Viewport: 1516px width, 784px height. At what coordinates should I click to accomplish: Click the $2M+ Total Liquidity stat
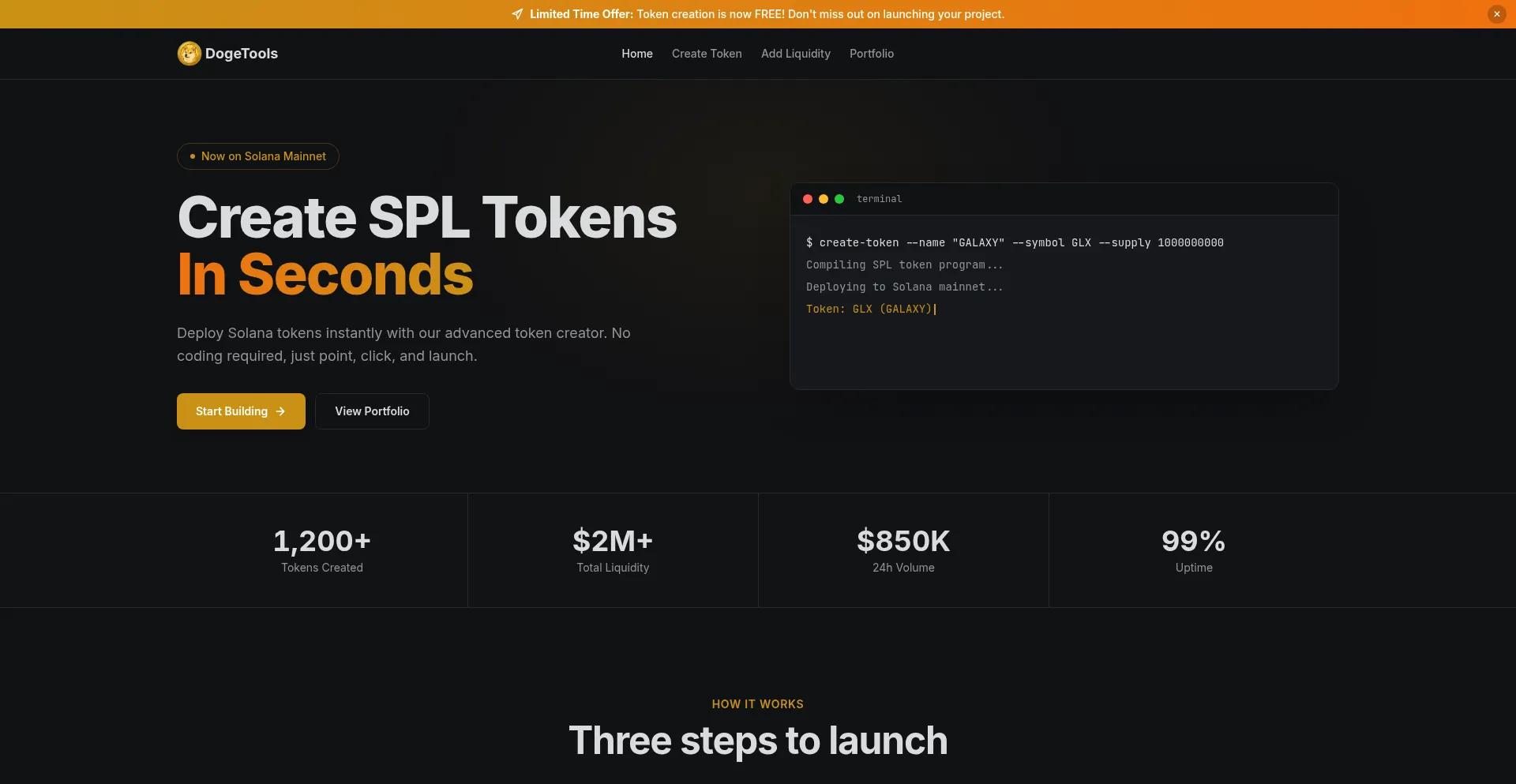pyautogui.click(x=613, y=550)
